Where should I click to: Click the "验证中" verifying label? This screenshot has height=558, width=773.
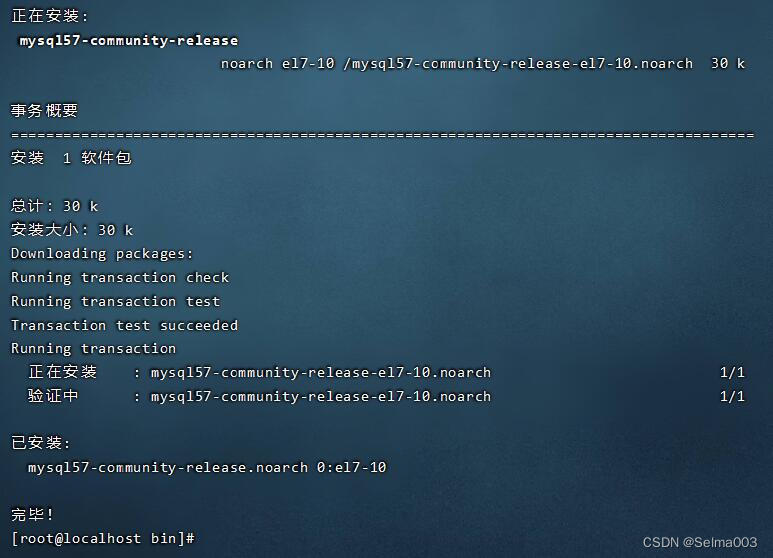click(x=53, y=396)
